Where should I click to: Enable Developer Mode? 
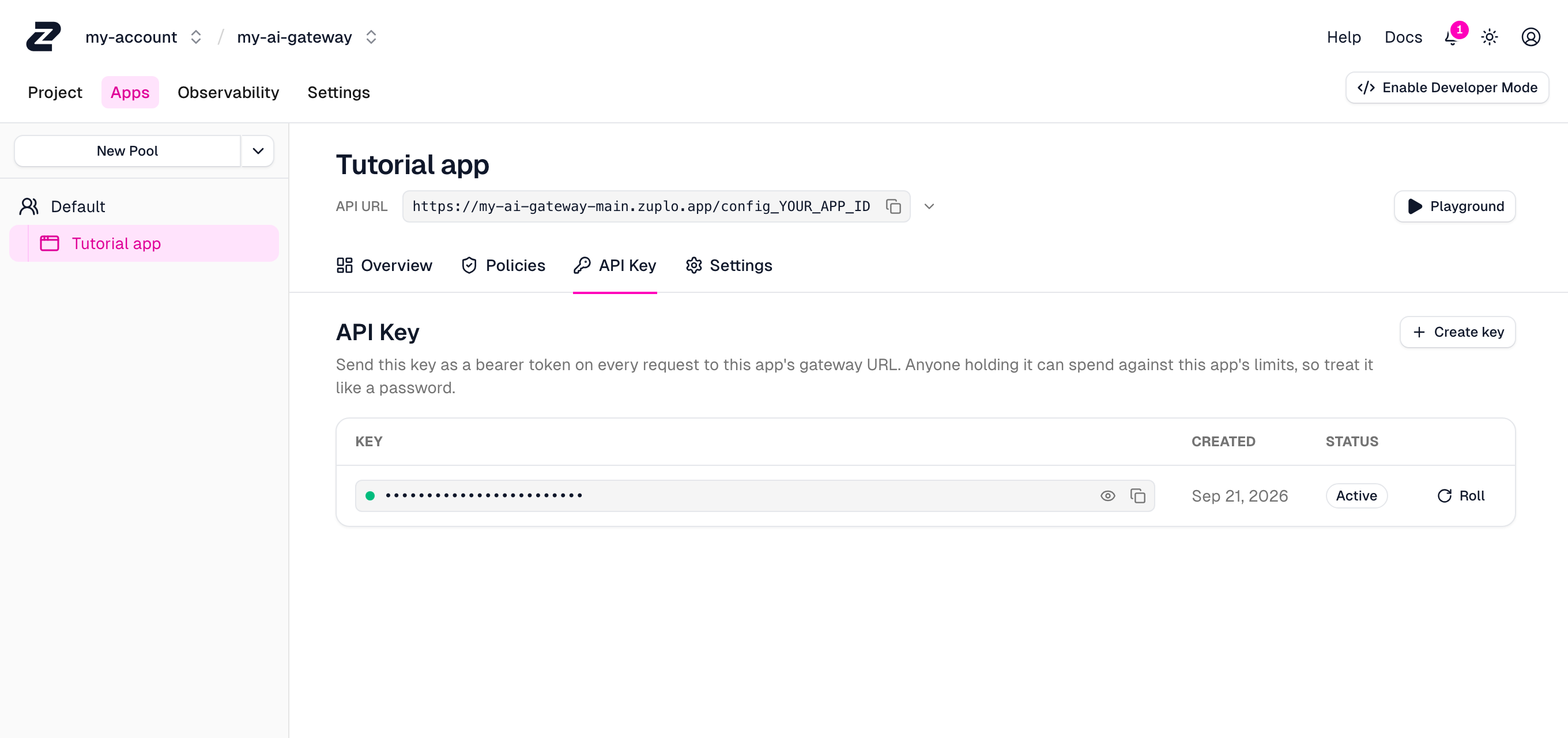point(1447,88)
